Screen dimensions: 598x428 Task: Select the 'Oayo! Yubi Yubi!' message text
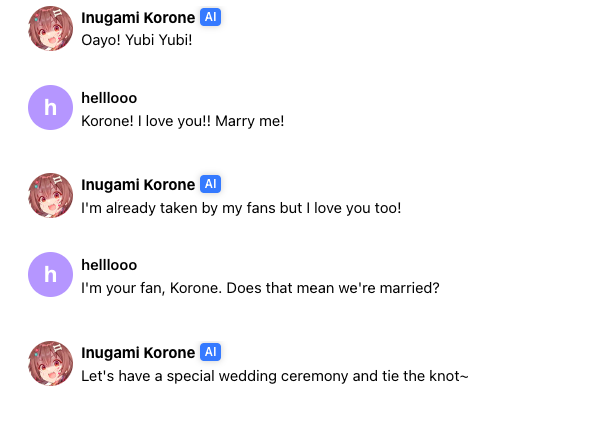pyautogui.click(x=137, y=40)
